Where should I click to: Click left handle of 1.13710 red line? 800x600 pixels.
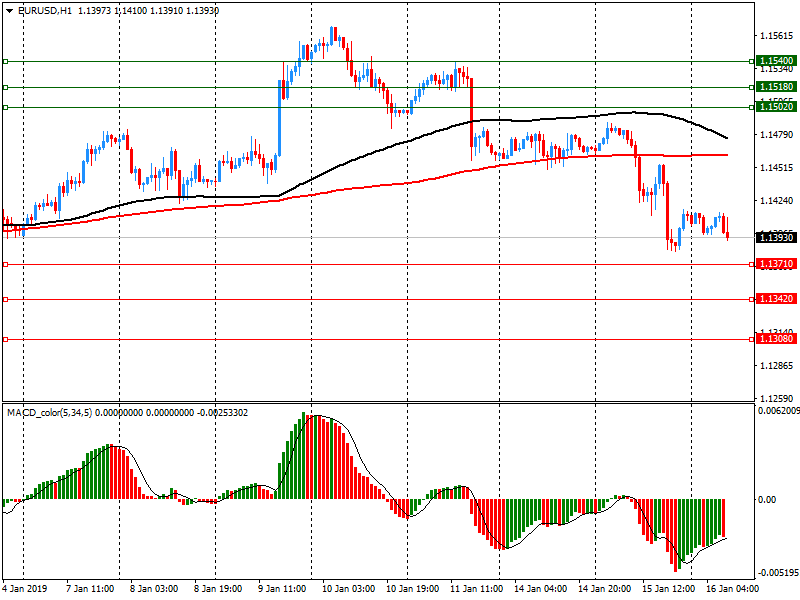click(x=5, y=264)
